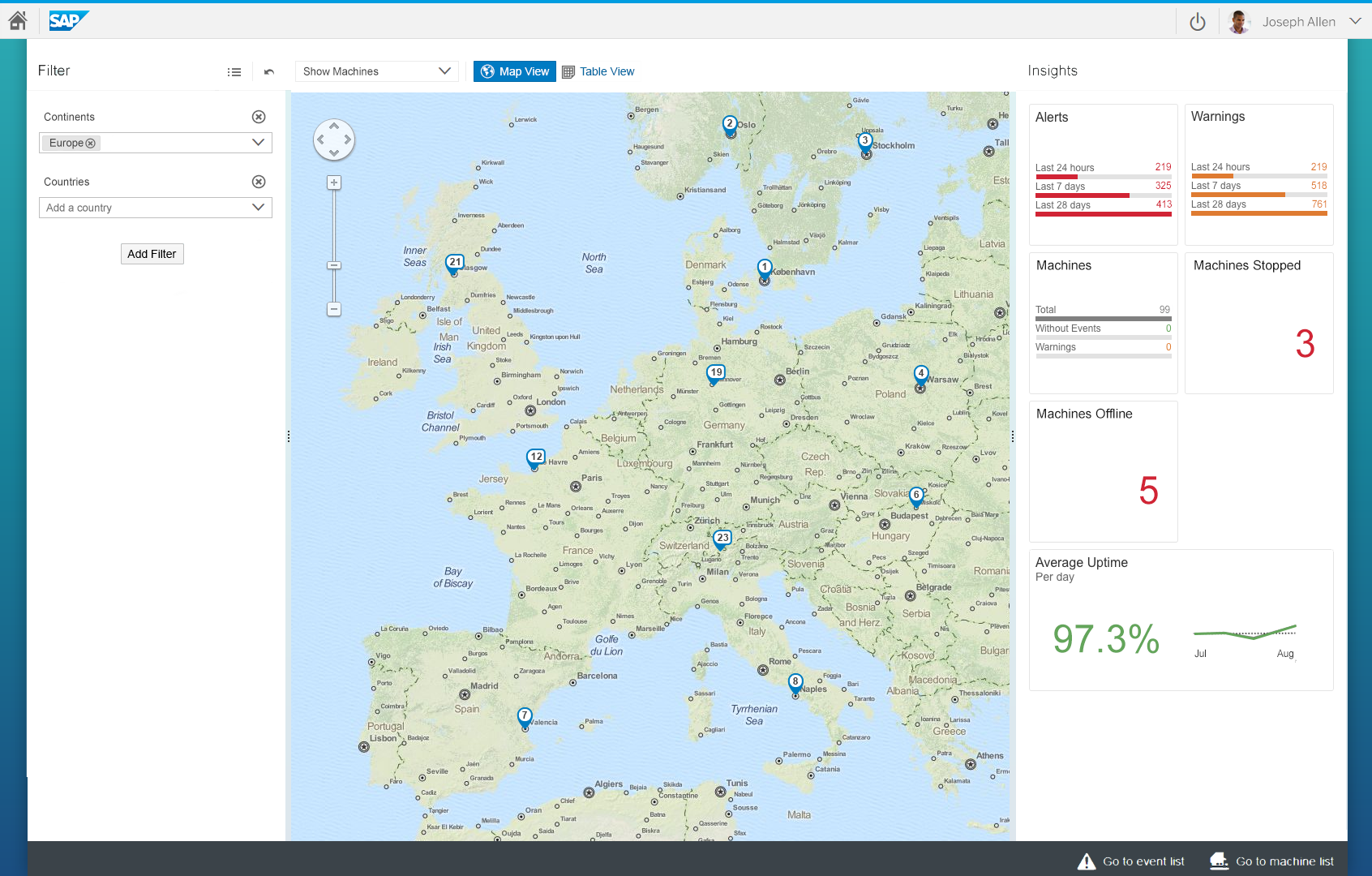Click the 97.3% uptime value
Screen dimensions: 1372x876
[x=1106, y=639]
